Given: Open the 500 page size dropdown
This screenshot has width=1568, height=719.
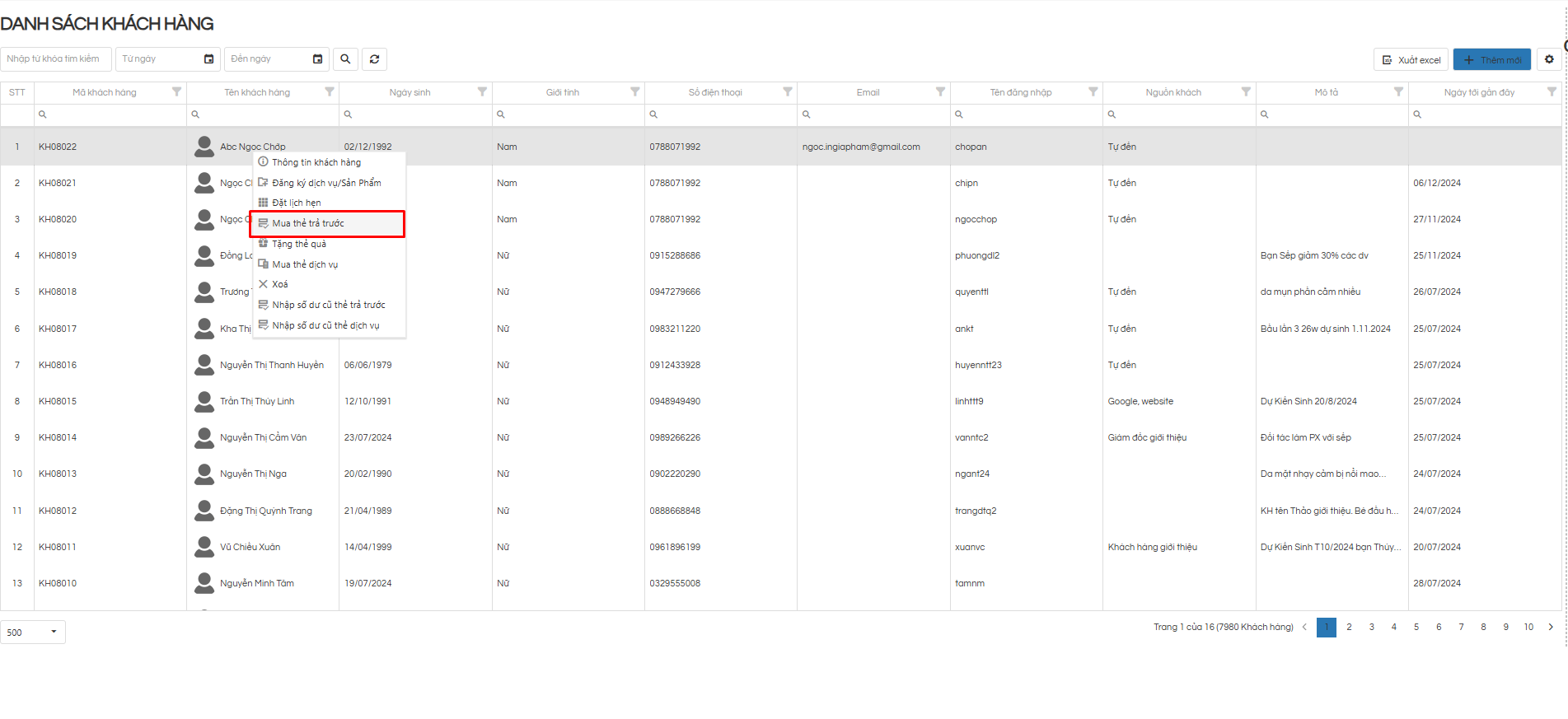Looking at the screenshot, I should tap(33, 633).
